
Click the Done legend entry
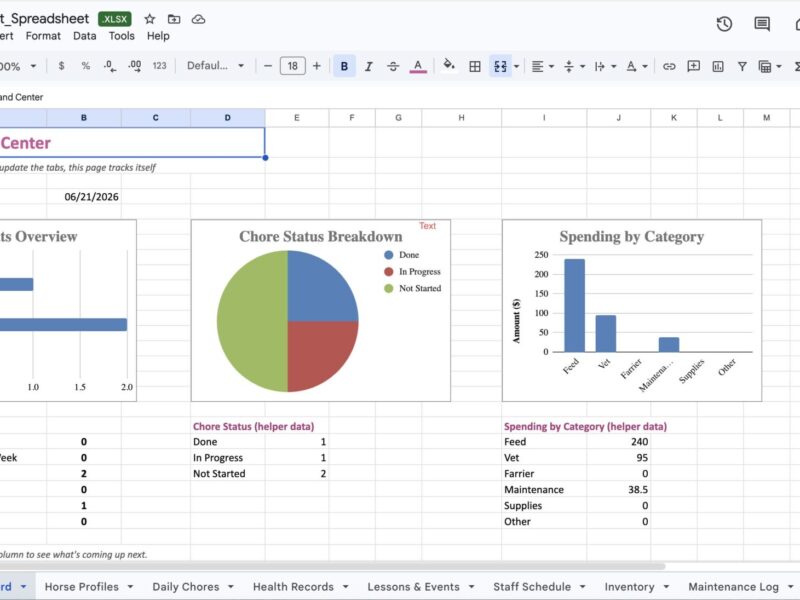click(402, 255)
